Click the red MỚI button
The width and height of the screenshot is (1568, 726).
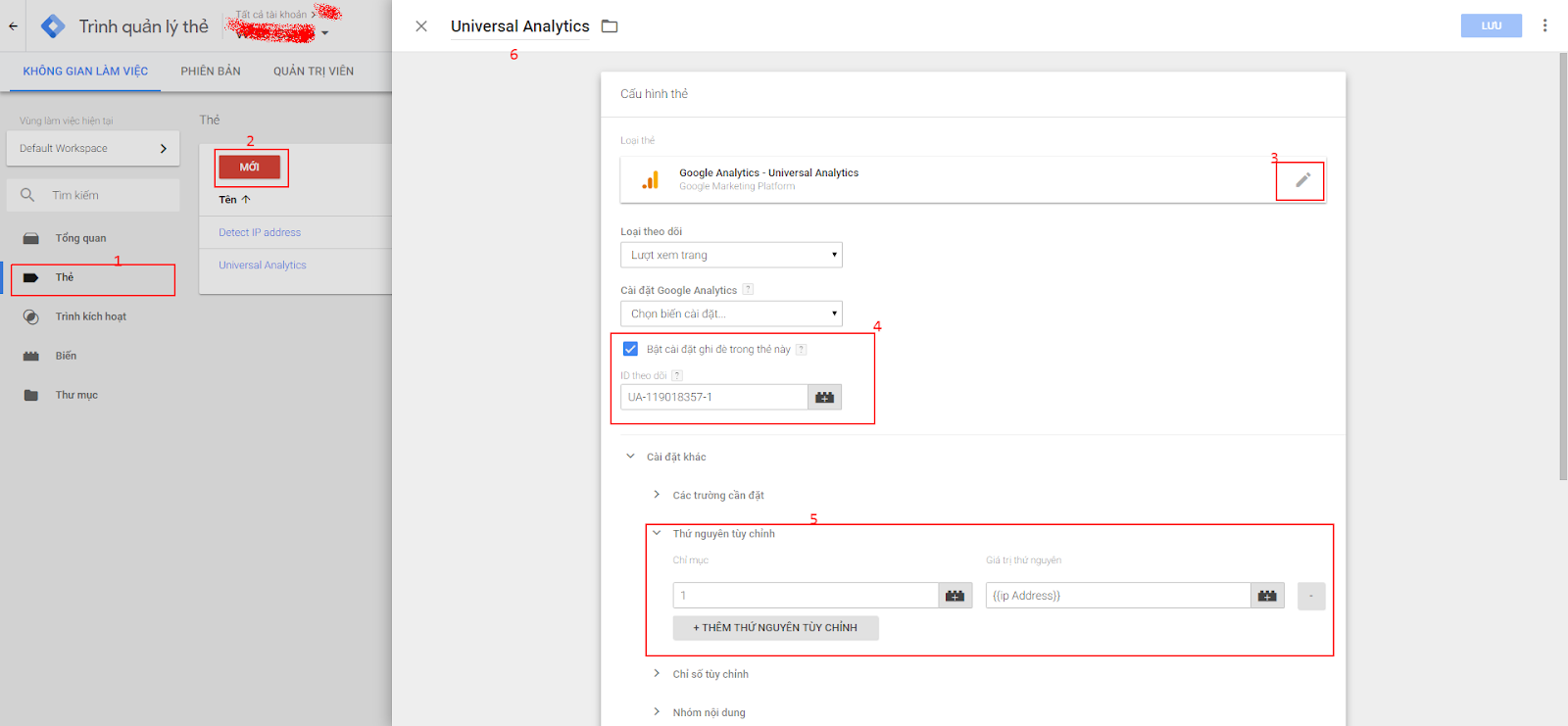(x=250, y=167)
